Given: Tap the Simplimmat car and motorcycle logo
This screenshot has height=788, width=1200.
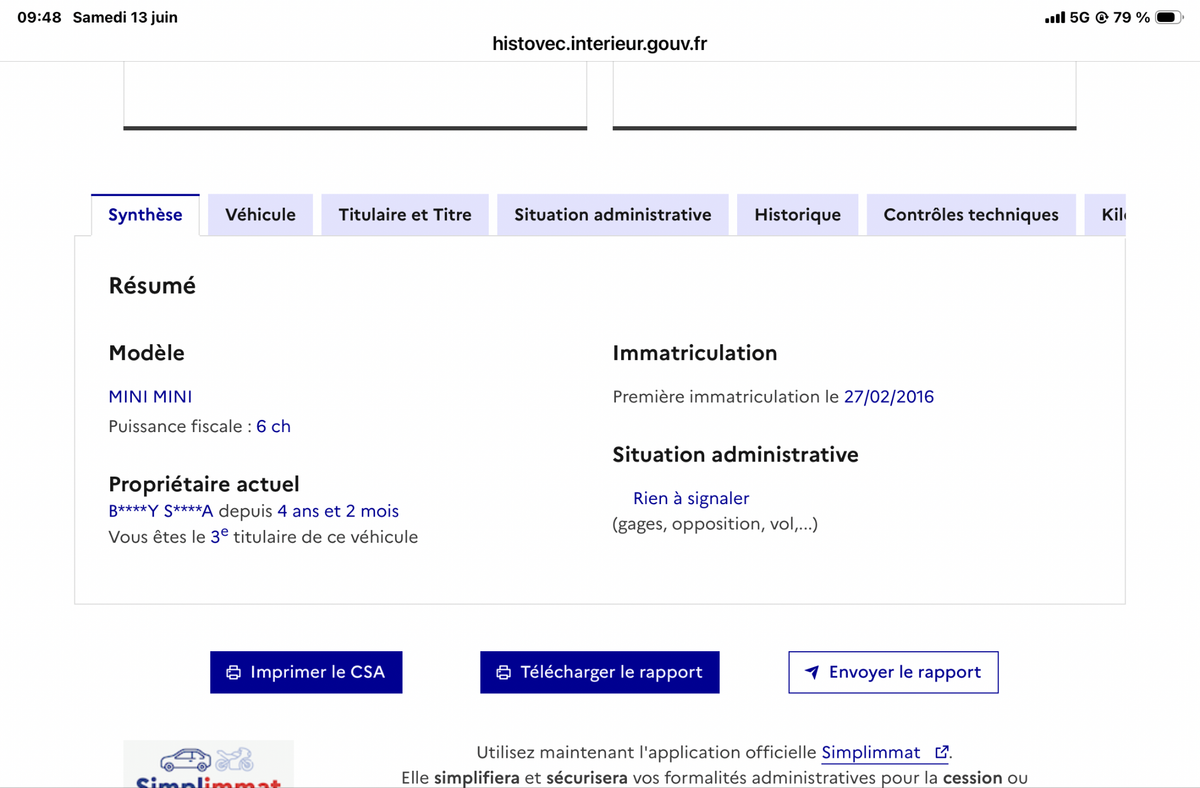Looking at the screenshot, I should pyautogui.click(x=208, y=764).
